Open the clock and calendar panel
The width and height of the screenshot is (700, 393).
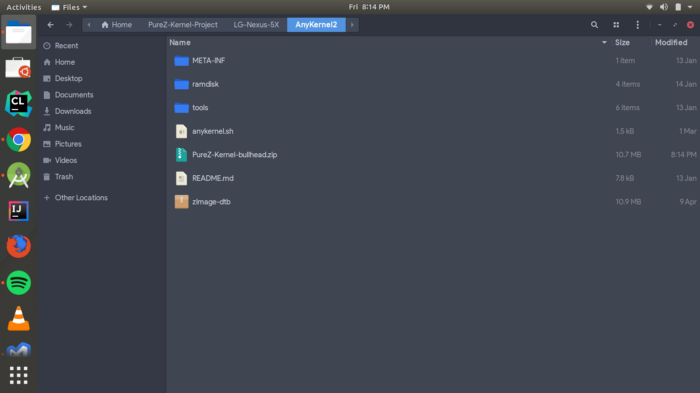pyautogui.click(x=369, y=7)
